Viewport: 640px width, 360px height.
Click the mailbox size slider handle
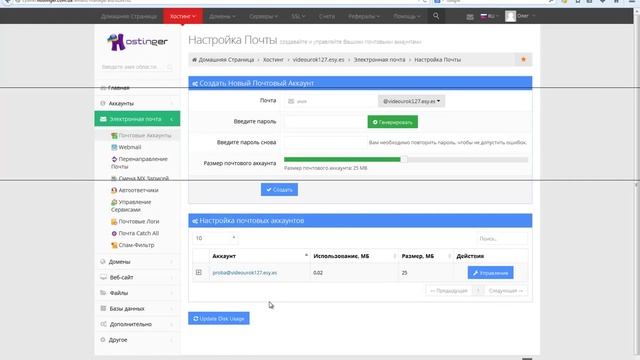click(404, 160)
